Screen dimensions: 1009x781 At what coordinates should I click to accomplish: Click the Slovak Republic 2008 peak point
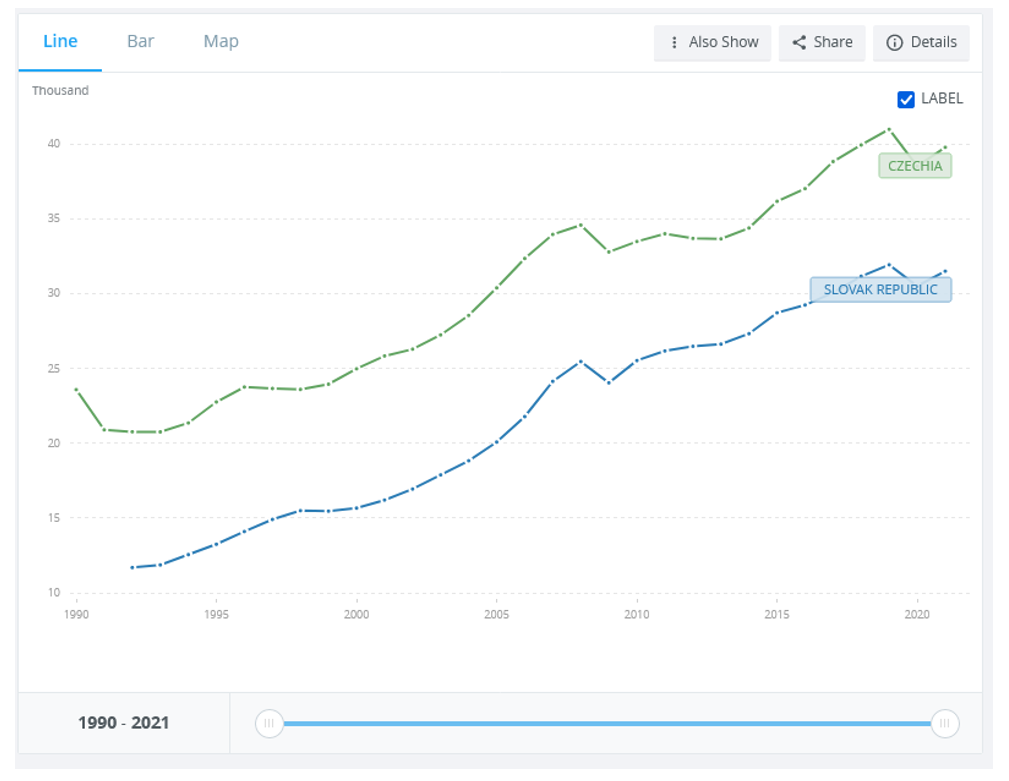[581, 361]
